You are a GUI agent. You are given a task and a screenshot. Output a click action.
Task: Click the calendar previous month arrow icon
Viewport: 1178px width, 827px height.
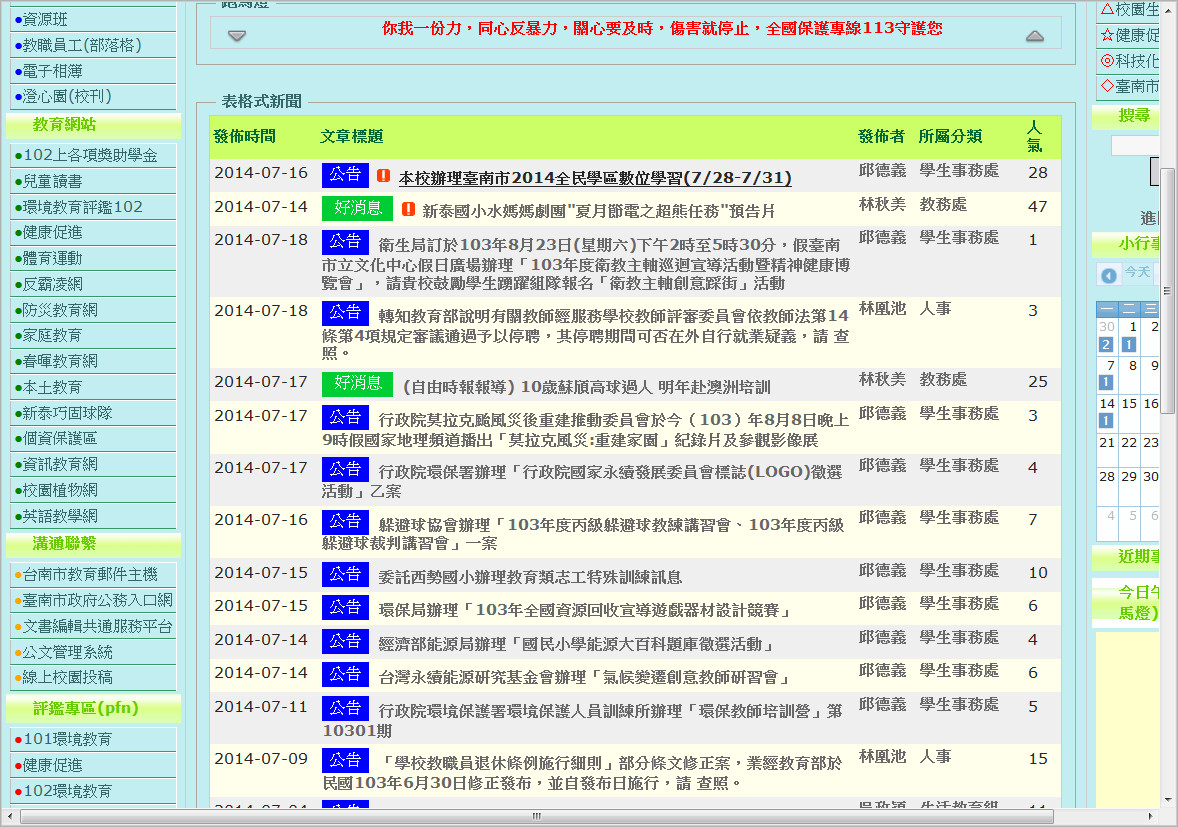pos(1108,275)
